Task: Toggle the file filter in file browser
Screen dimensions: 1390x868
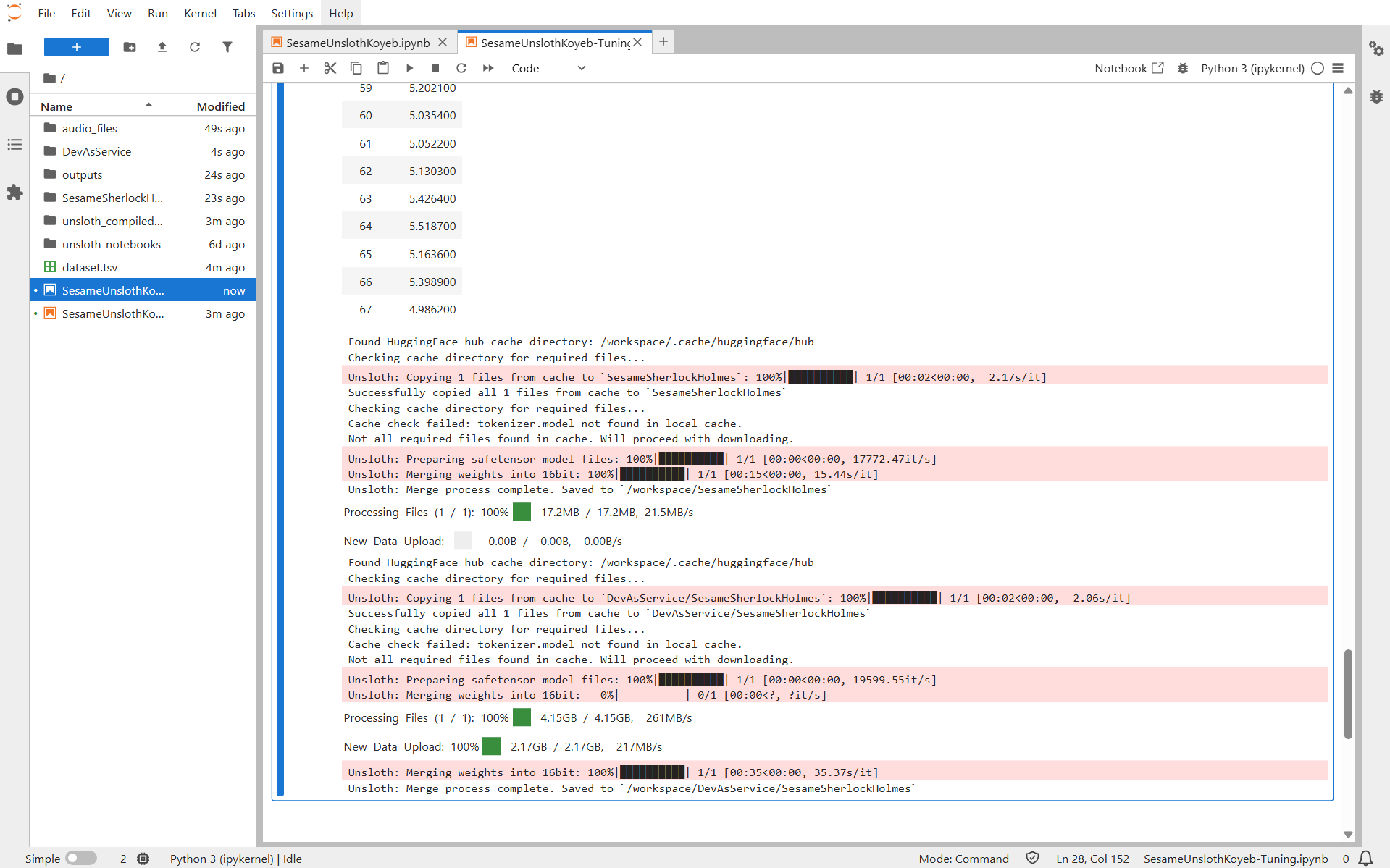Action: point(227,47)
